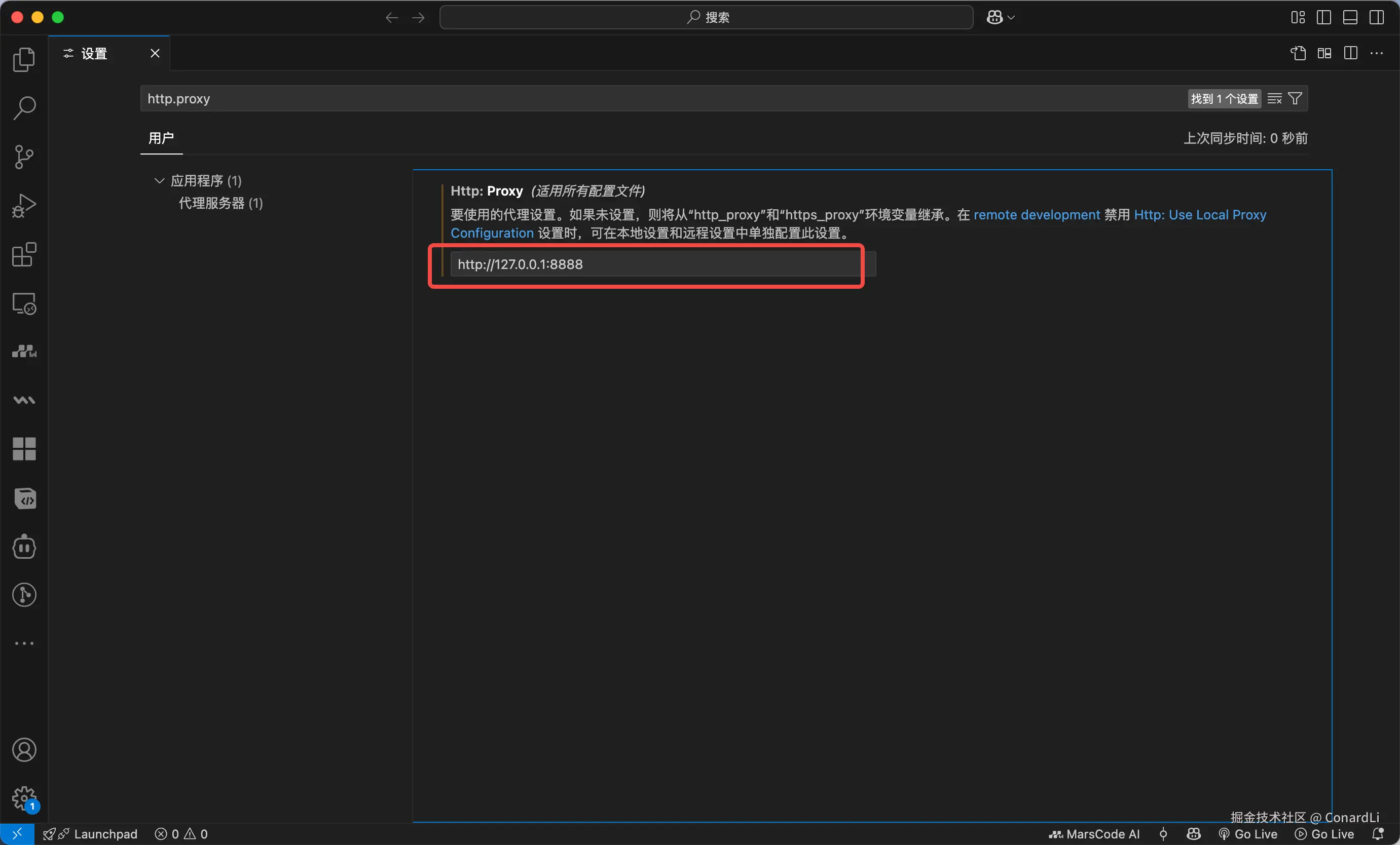The height and width of the screenshot is (845, 1400).
Task: Open the Search view in sidebar
Action: pos(24,108)
